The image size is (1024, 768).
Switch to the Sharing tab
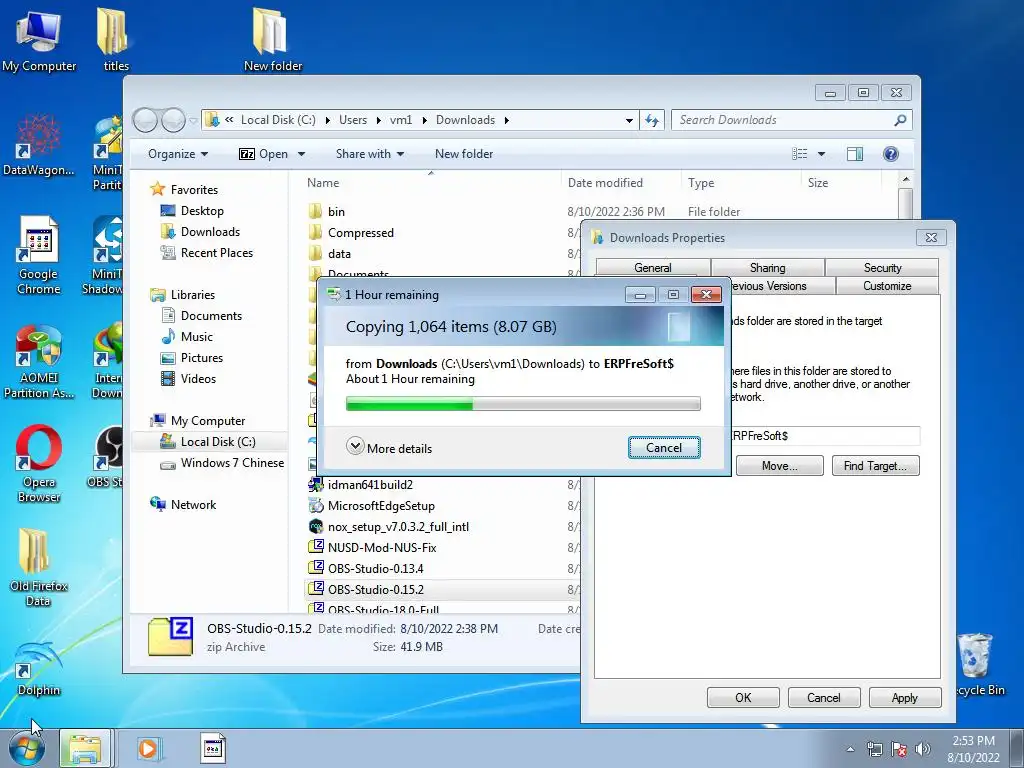(x=767, y=268)
